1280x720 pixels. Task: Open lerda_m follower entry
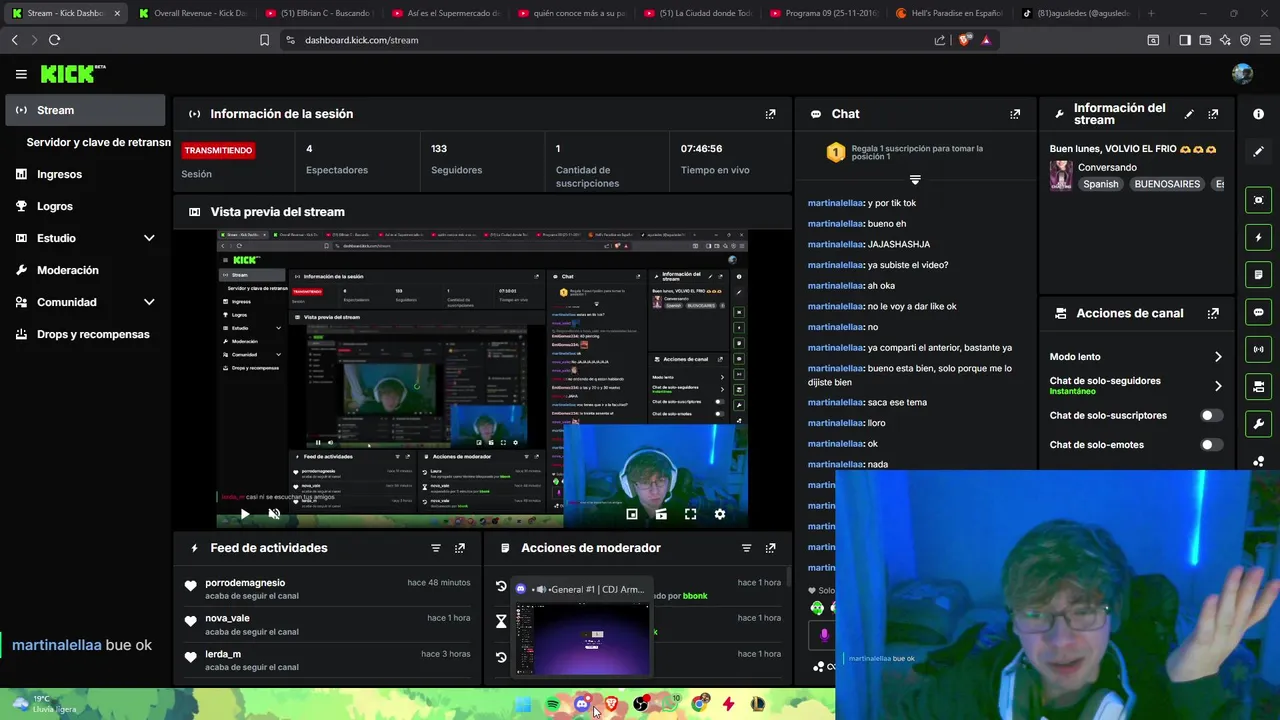point(328,660)
